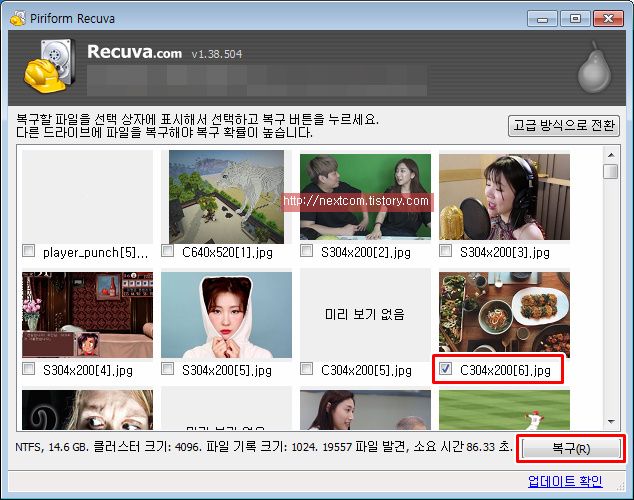The height and width of the screenshot is (500, 634).
Task: Click the file name C304x200[6].jpg
Action: coord(505,370)
